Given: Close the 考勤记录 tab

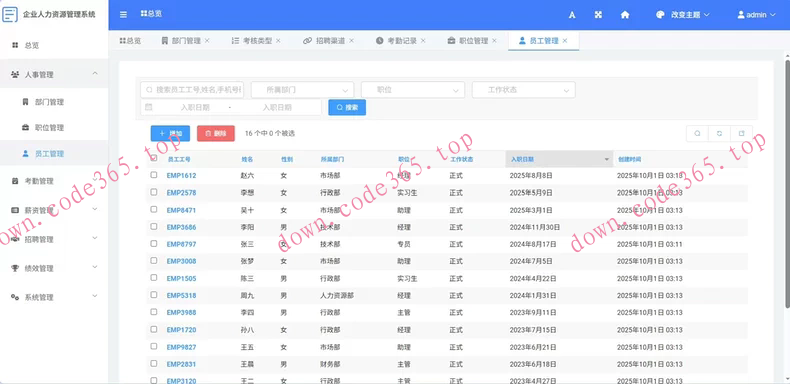Looking at the screenshot, I should pos(423,41).
